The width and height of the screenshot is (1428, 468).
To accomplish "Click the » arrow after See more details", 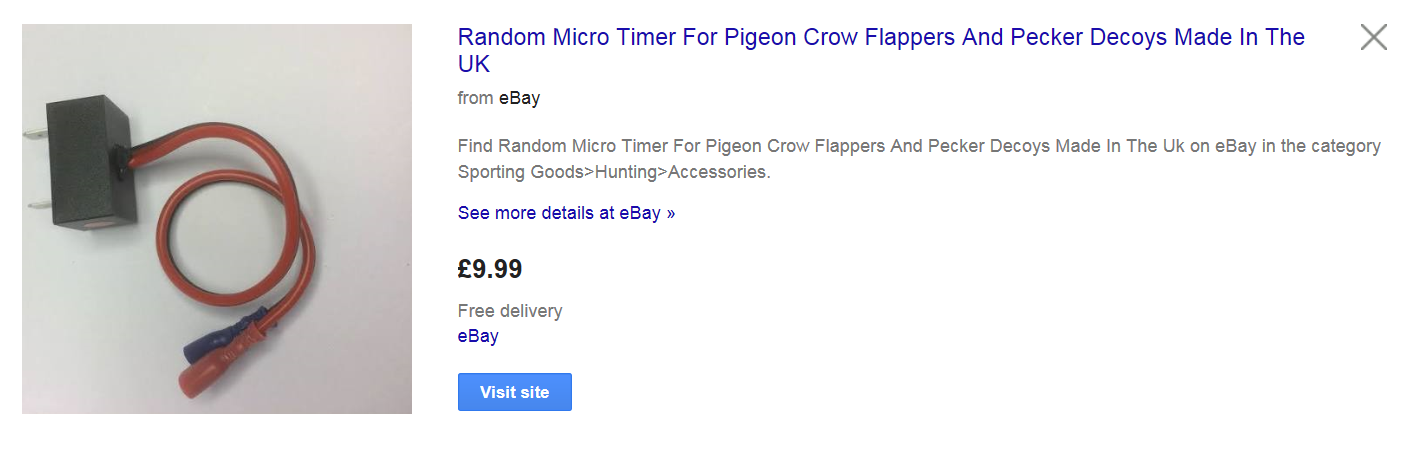I will 670,213.
